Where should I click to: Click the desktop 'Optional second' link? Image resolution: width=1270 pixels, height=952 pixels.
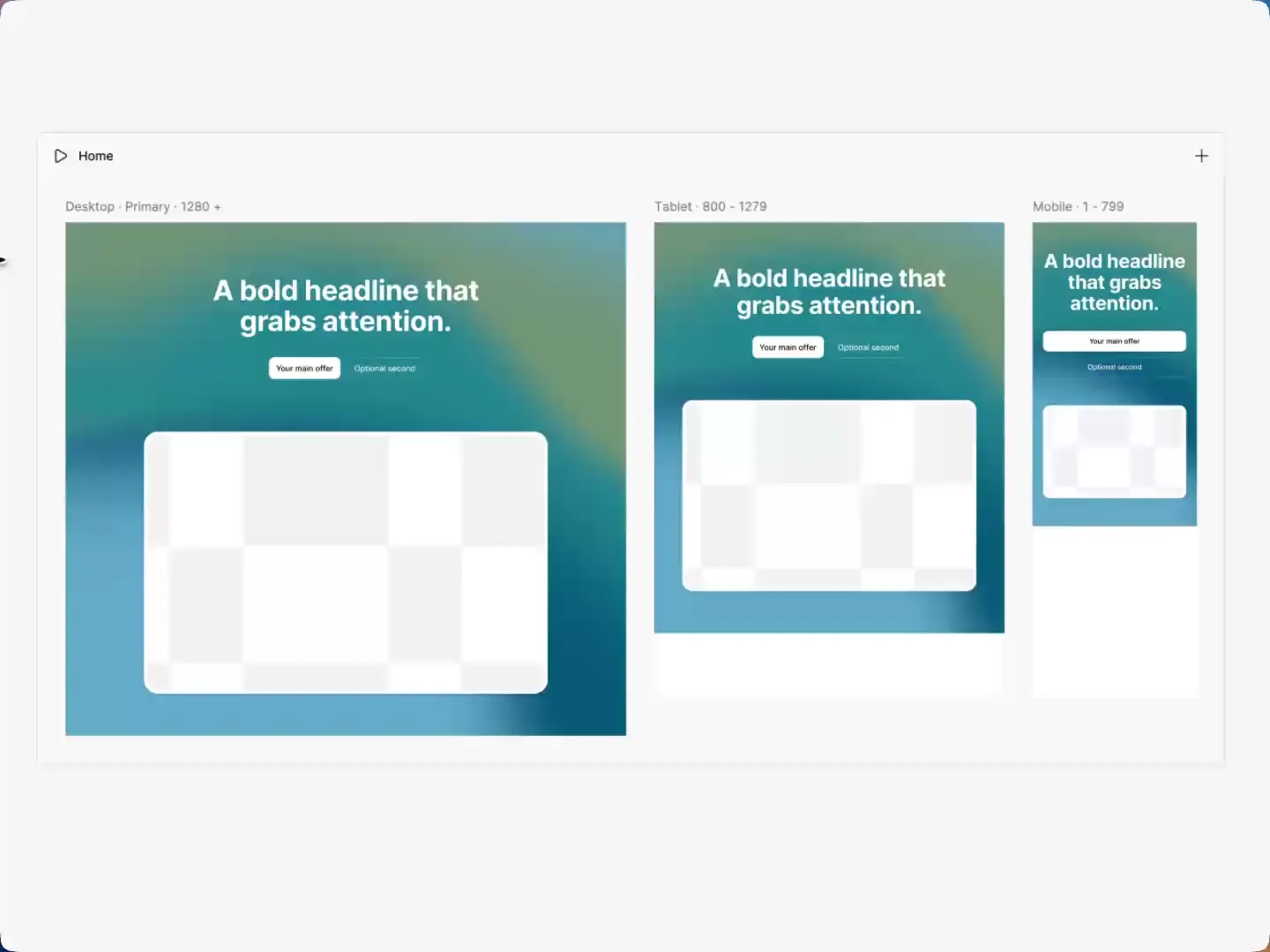click(385, 368)
